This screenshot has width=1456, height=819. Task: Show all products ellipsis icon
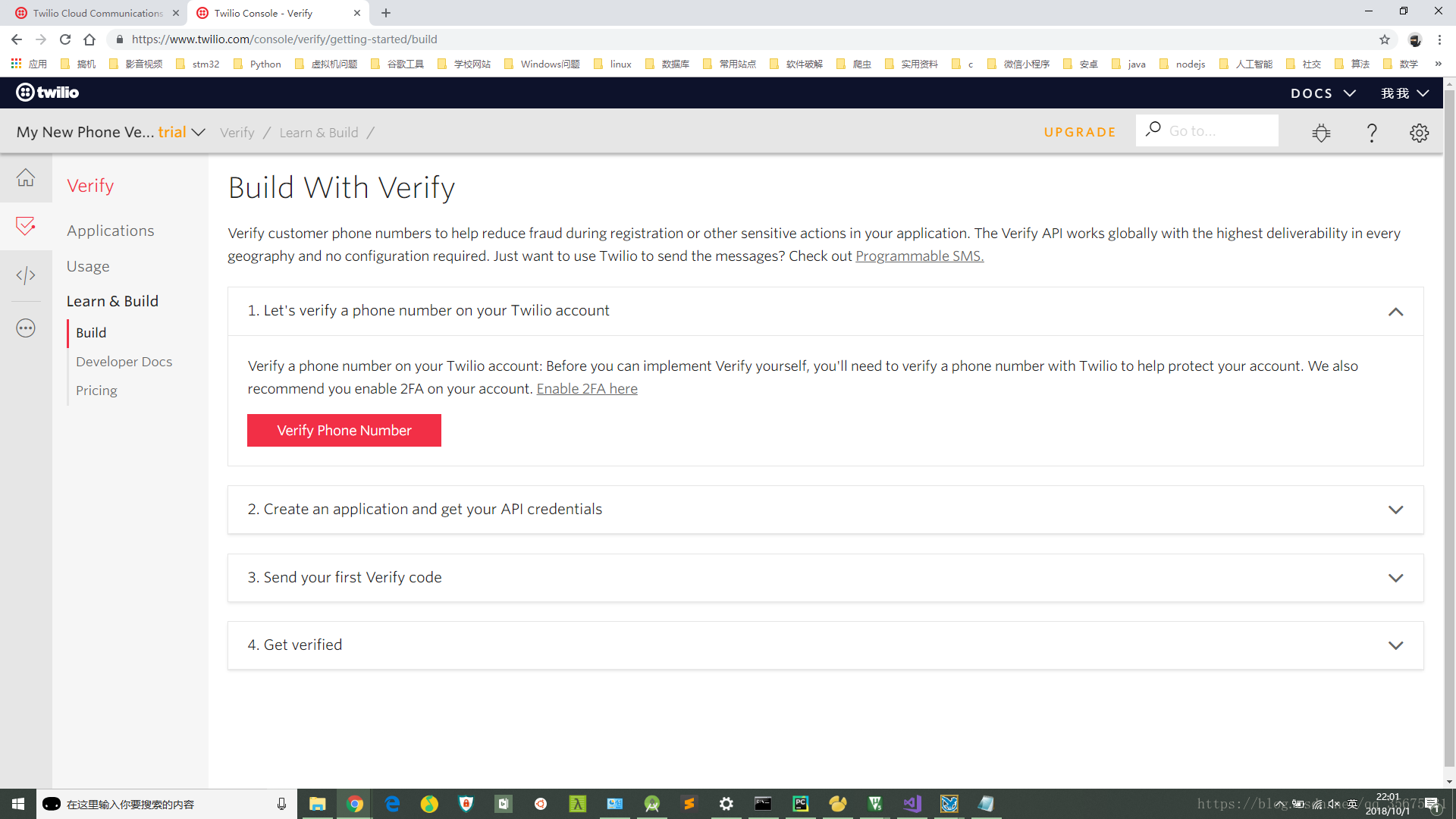point(26,328)
